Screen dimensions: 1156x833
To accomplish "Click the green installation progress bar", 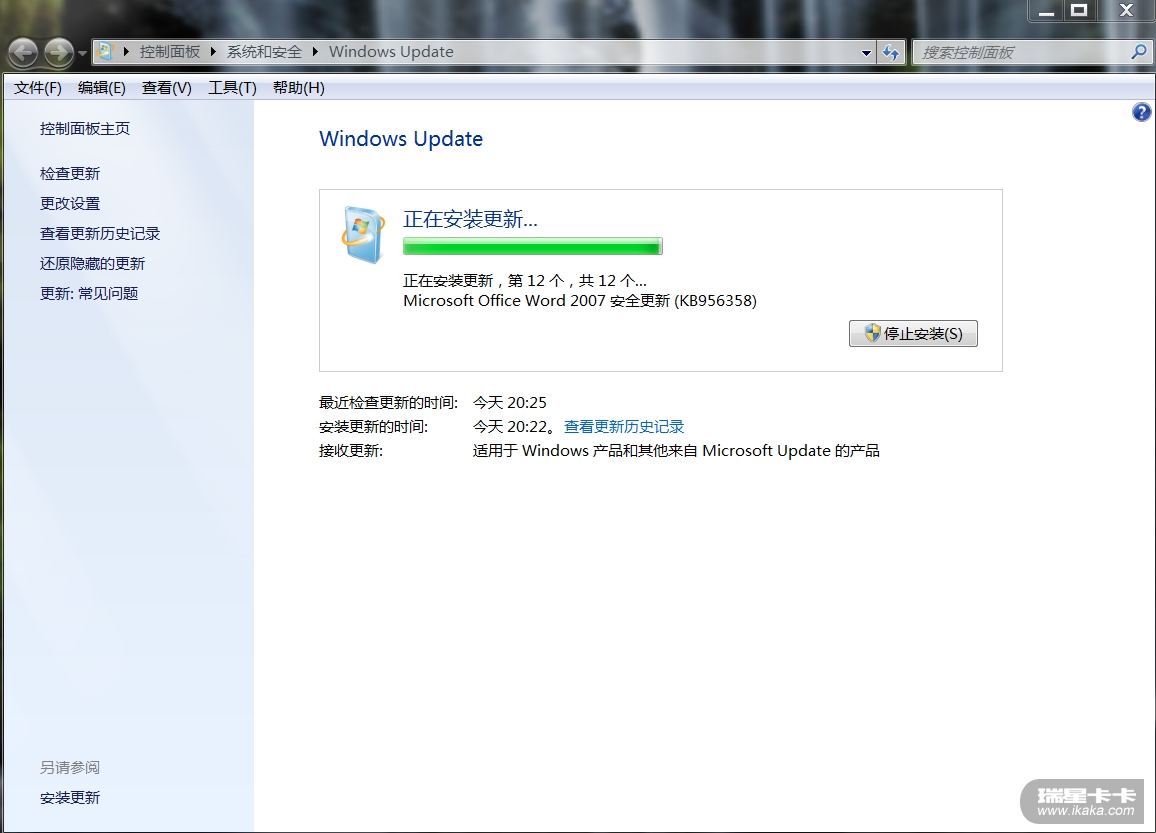I will (x=532, y=246).
